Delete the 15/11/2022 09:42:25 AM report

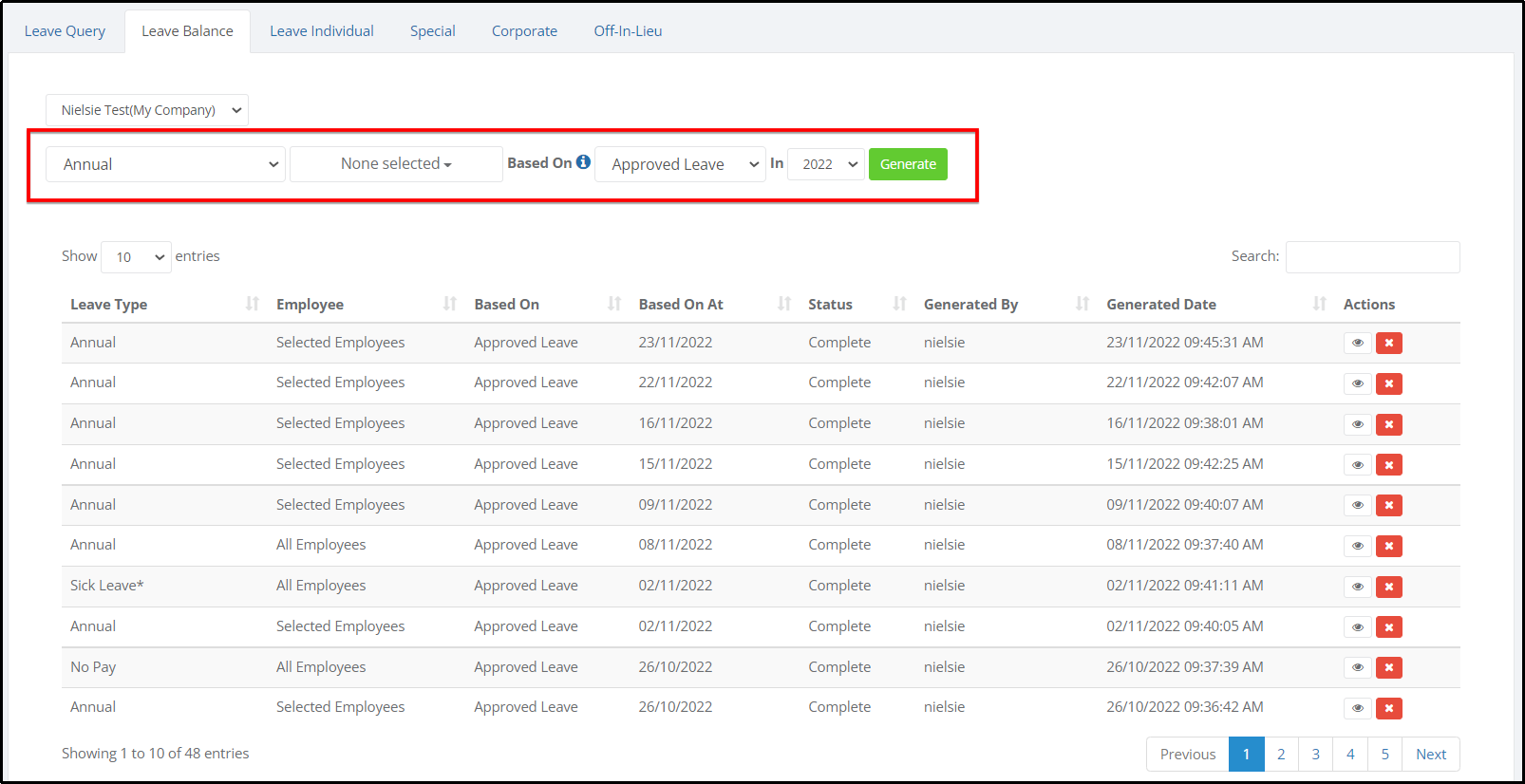[x=1389, y=465]
